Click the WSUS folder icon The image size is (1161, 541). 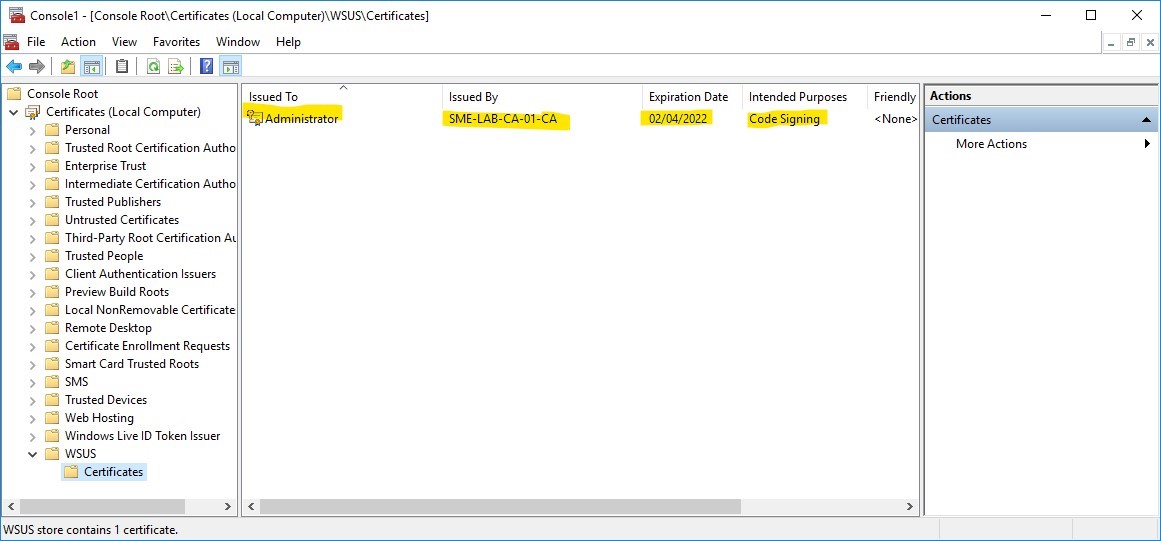(52, 454)
